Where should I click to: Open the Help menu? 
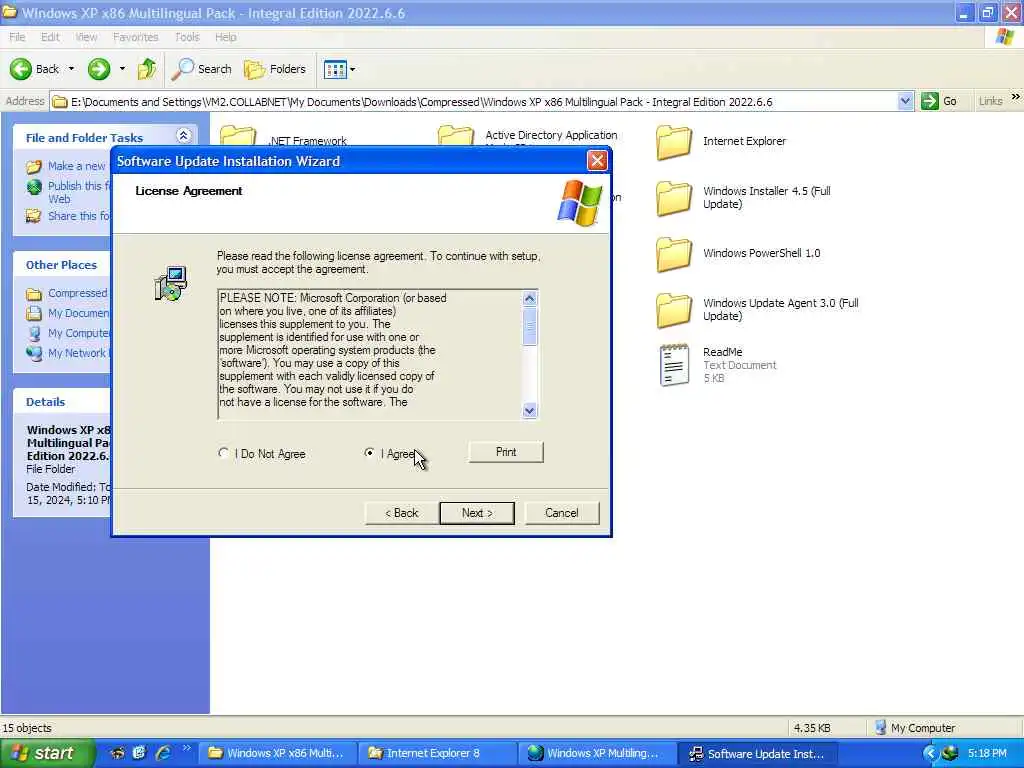click(x=226, y=37)
